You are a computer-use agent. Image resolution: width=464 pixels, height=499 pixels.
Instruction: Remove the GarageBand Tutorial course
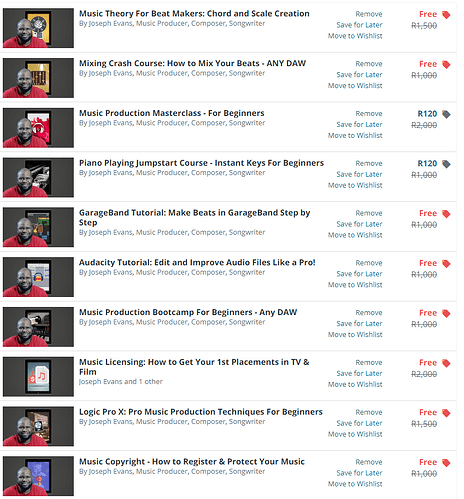(x=369, y=213)
